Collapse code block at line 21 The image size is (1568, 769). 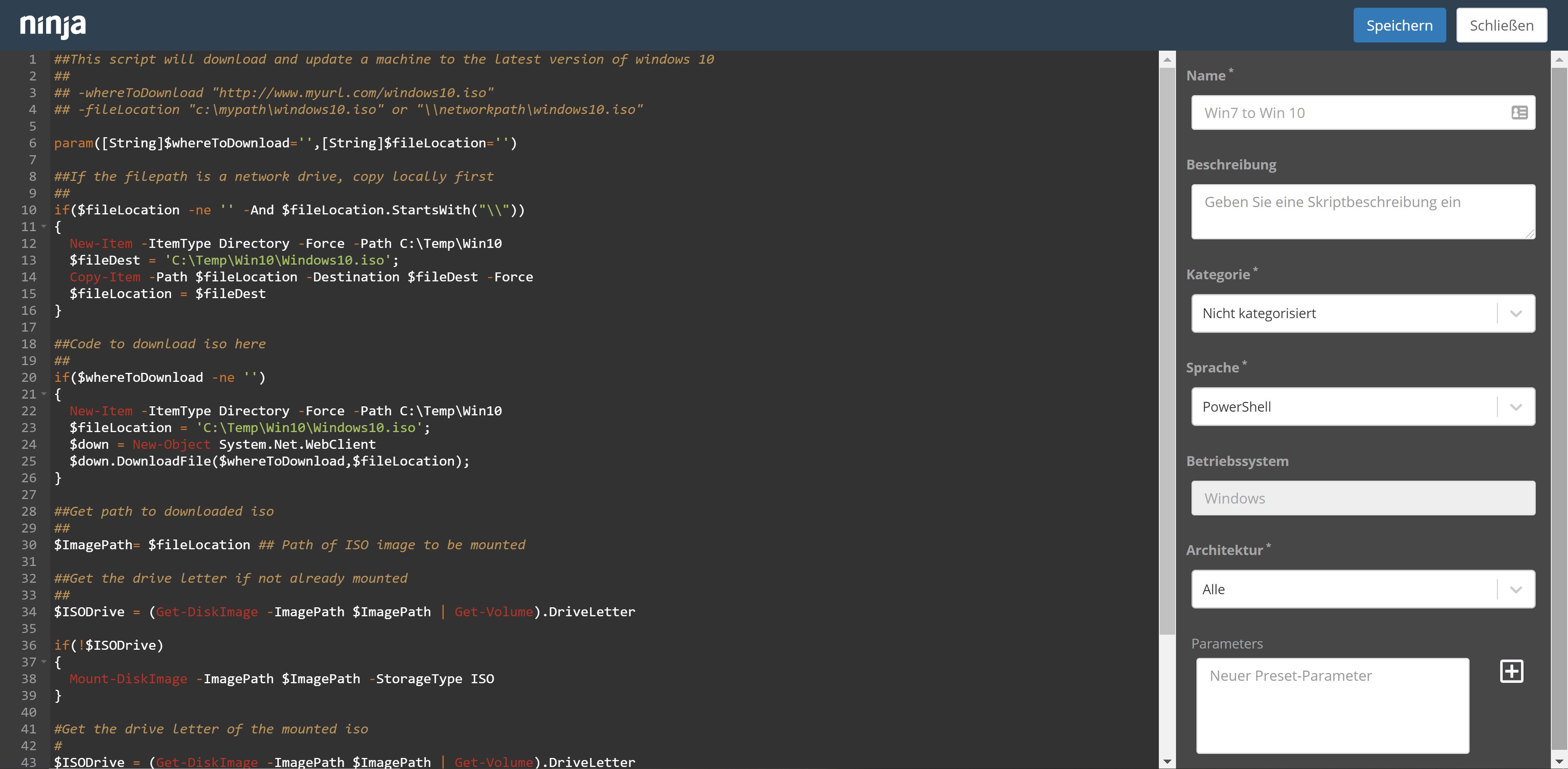[44, 395]
